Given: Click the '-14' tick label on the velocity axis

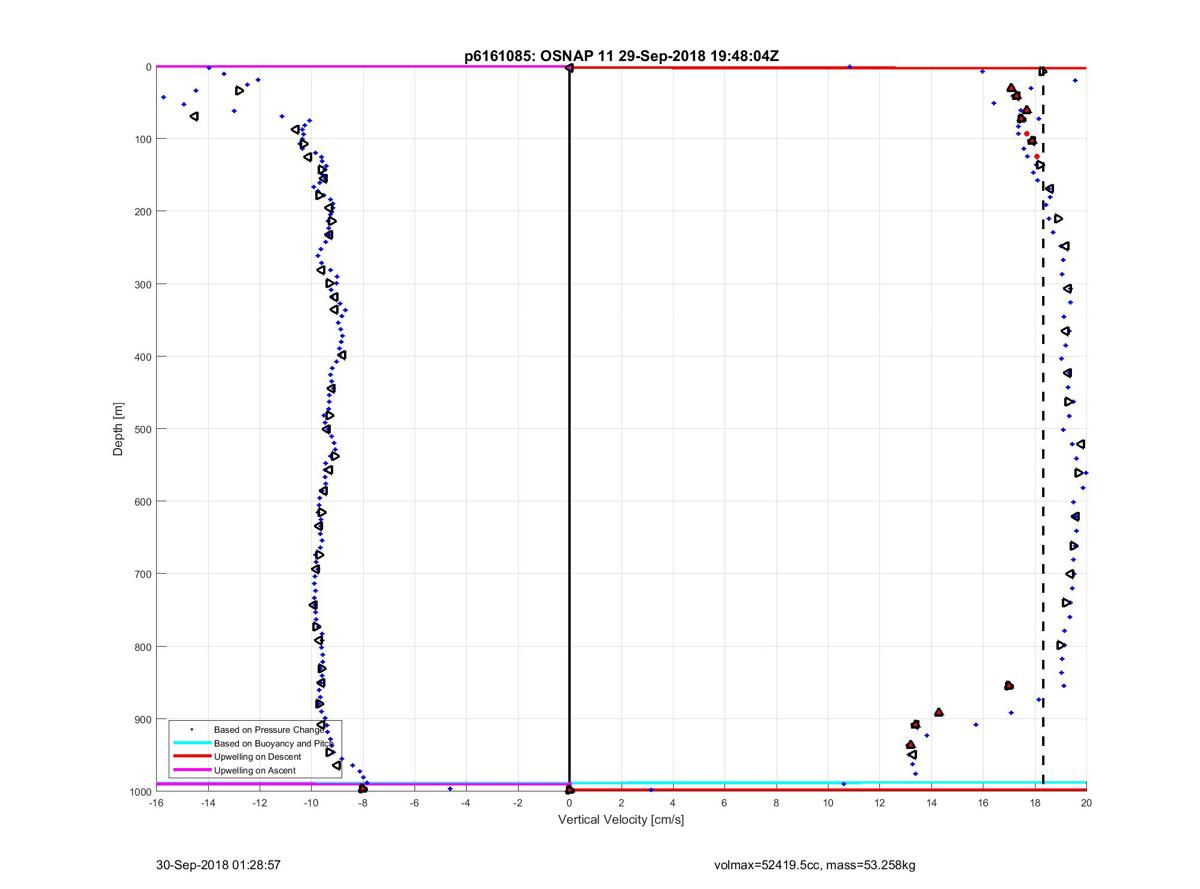Looking at the screenshot, I should [x=207, y=802].
